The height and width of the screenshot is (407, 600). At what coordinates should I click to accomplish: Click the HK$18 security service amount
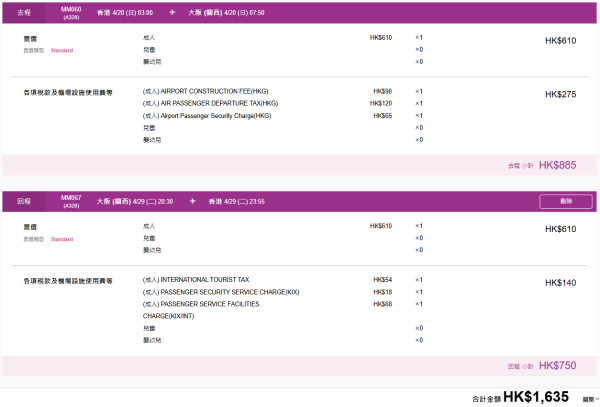click(383, 292)
